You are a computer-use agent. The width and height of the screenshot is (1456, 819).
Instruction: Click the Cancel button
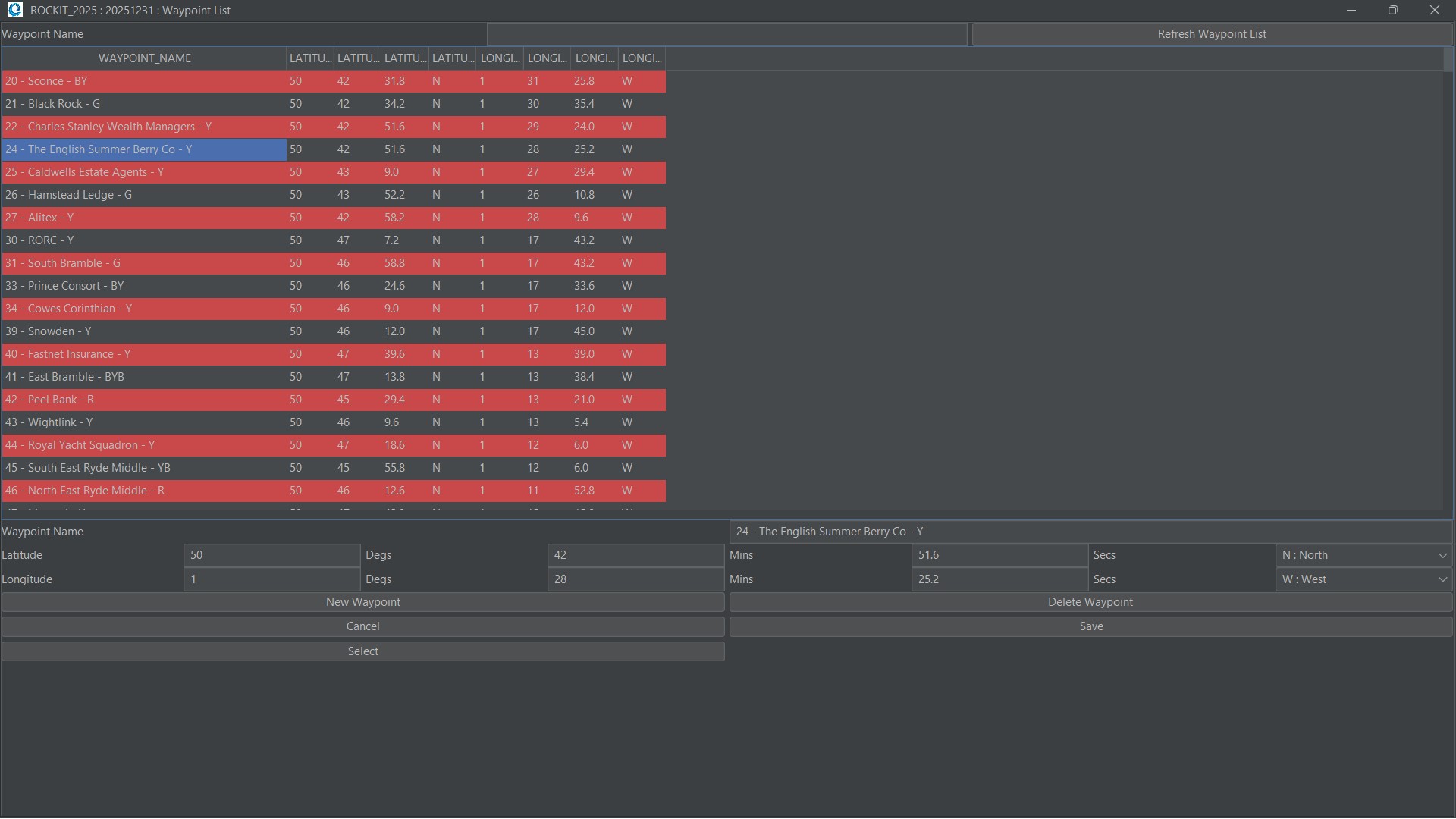pos(362,626)
